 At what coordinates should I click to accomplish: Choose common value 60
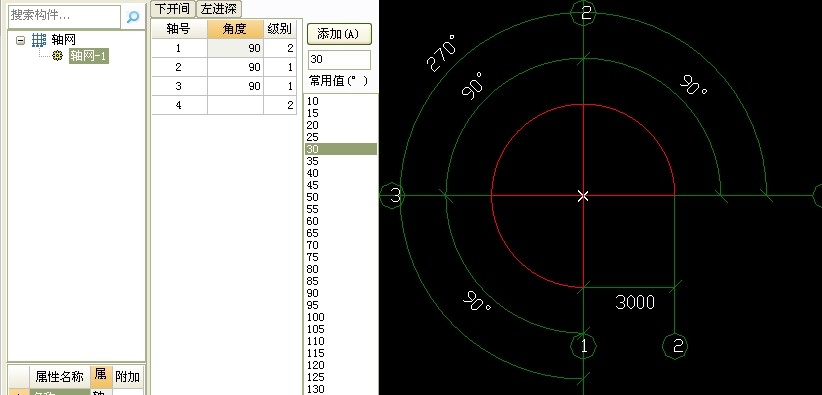pyautogui.click(x=341, y=221)
